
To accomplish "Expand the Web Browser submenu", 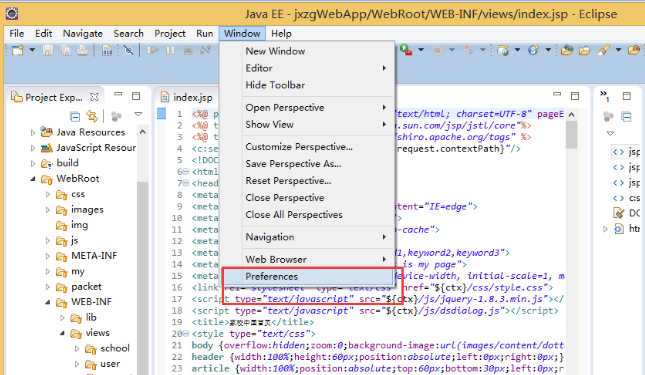I will 308,259.
